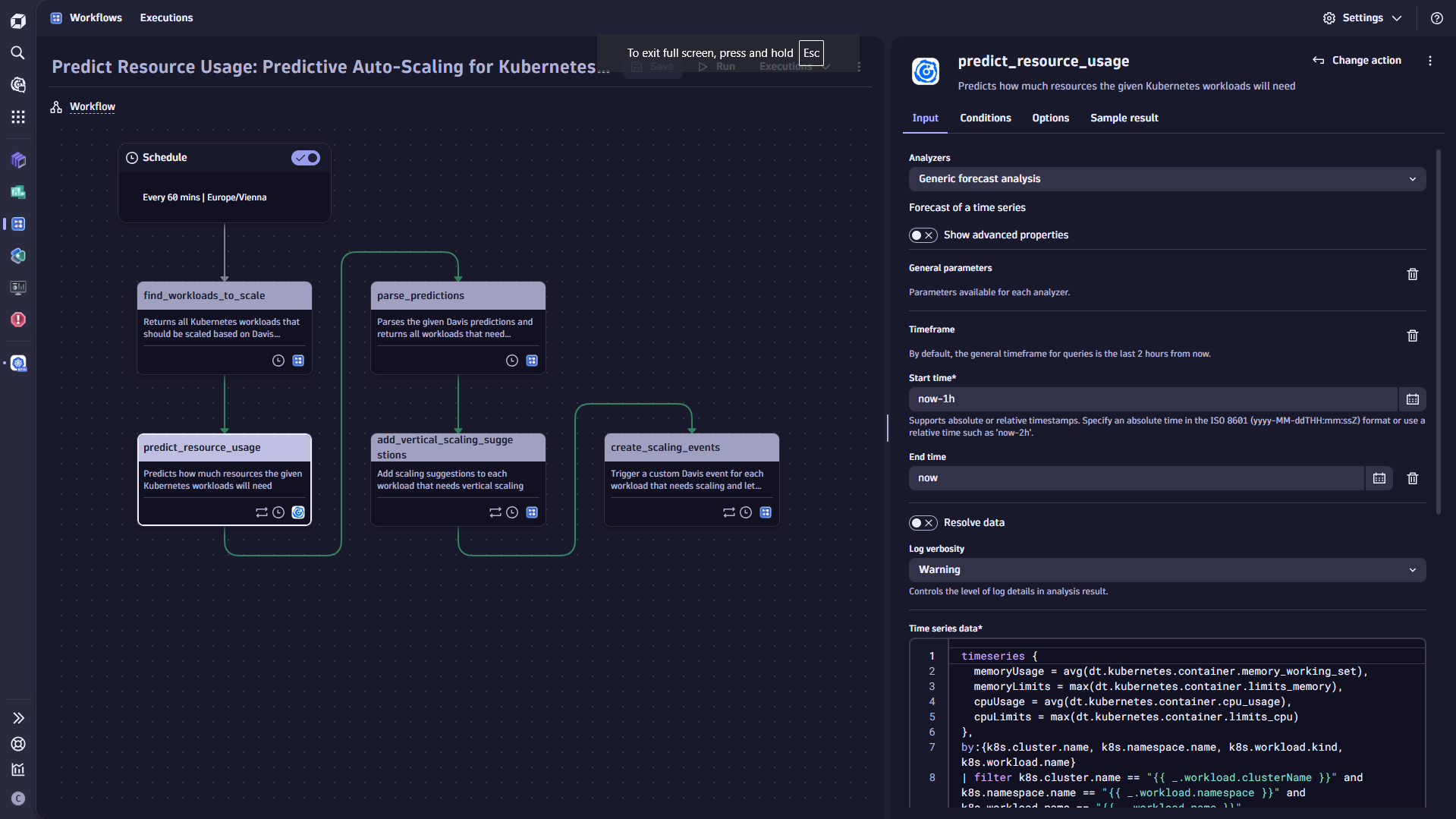Toggle Resolve data on
The image size is (1456, 819).
point(923,522)
